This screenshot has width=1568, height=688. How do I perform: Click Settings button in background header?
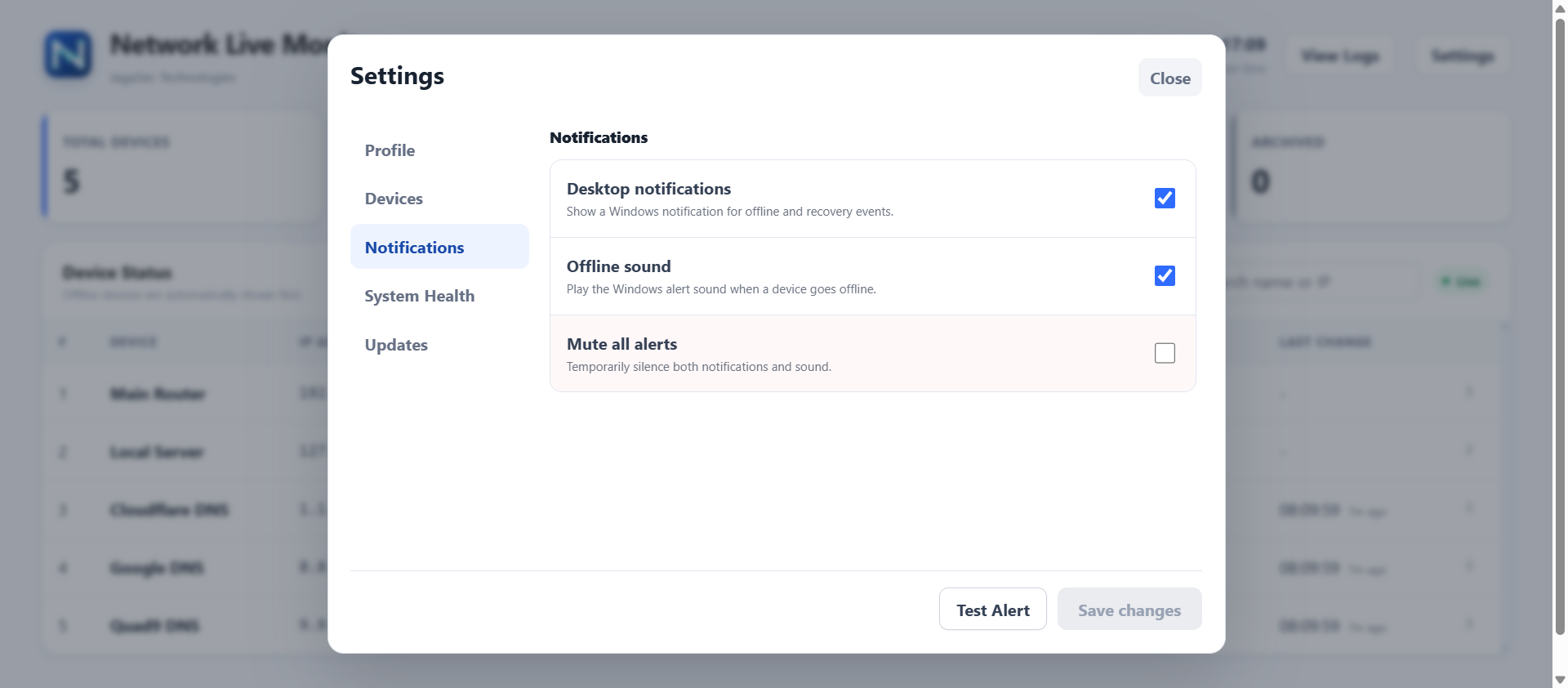click(1463, 56)
